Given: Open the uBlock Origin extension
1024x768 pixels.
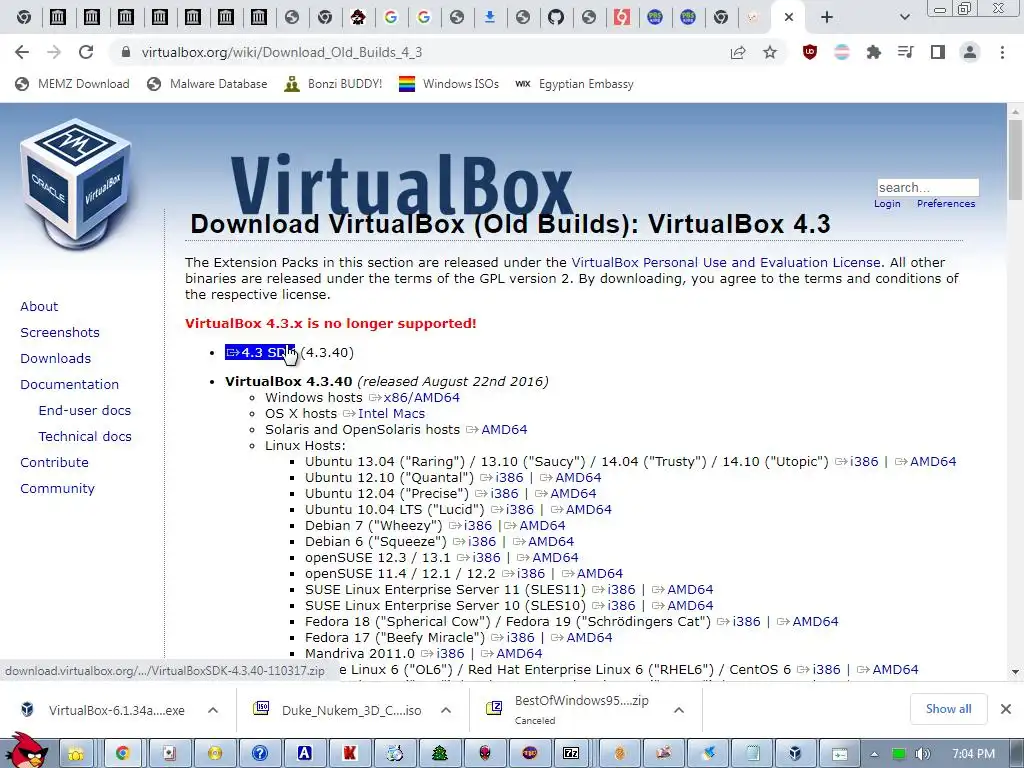Looking at the screenshot, I should point(810,52).
